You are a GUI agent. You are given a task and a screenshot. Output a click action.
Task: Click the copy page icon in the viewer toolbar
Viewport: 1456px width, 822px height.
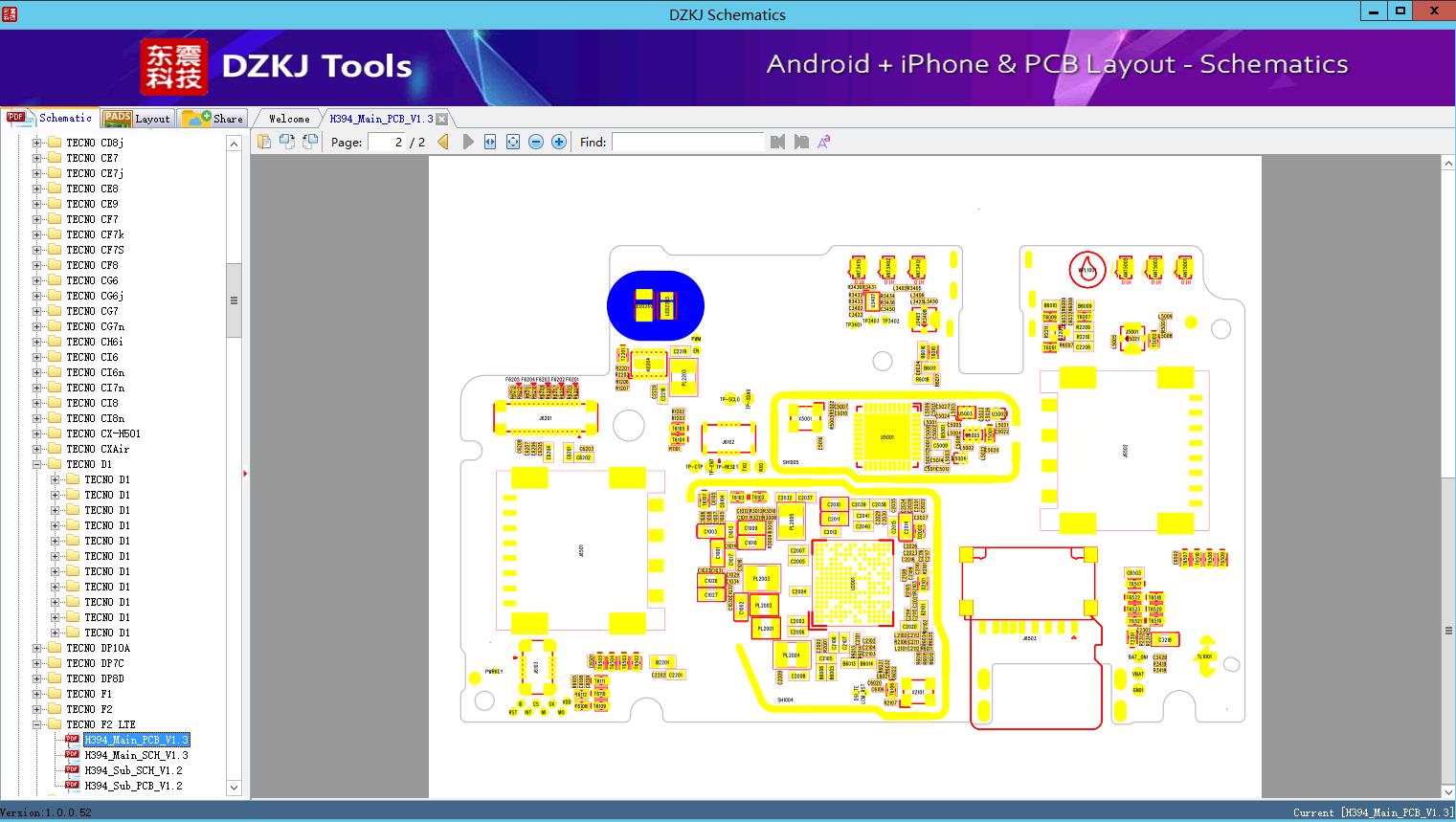pos(263,142)
